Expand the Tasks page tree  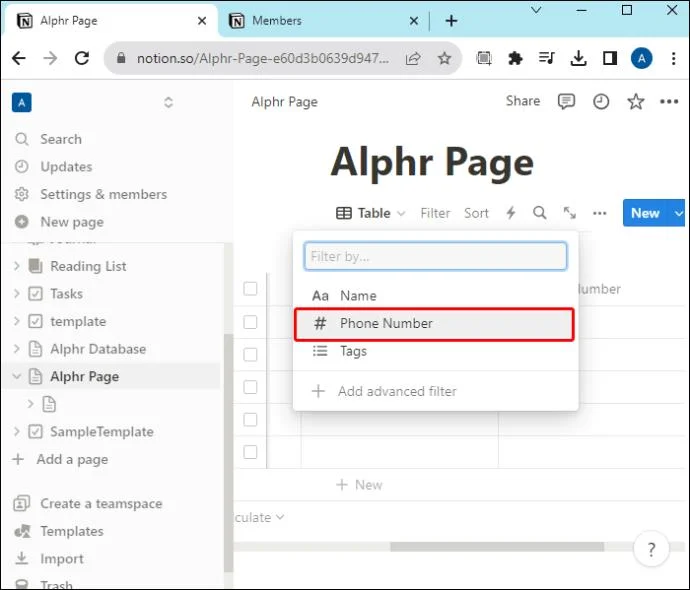tap(17, 293)
